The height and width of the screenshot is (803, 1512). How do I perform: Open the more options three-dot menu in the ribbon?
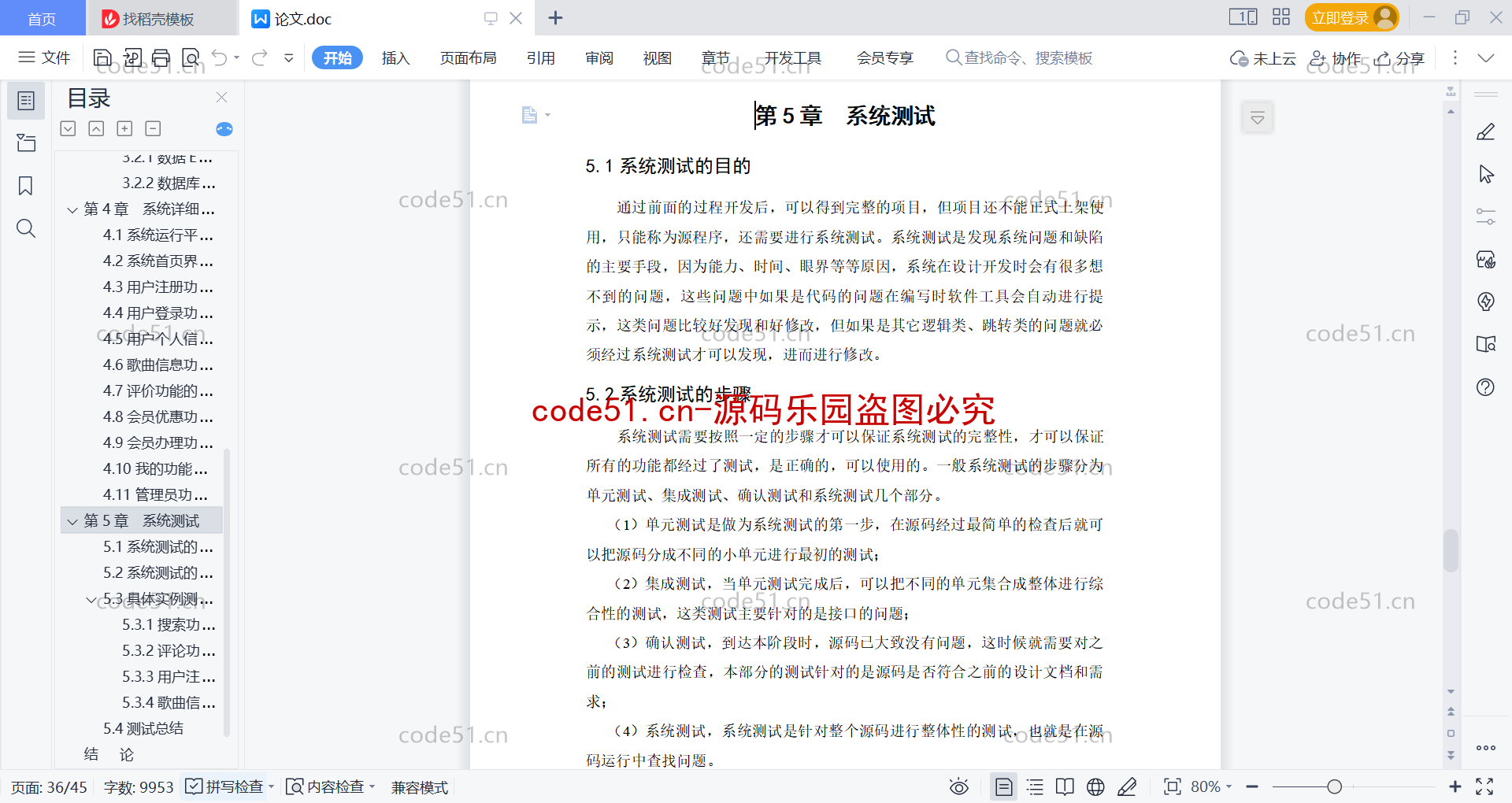pos(1455,57)
